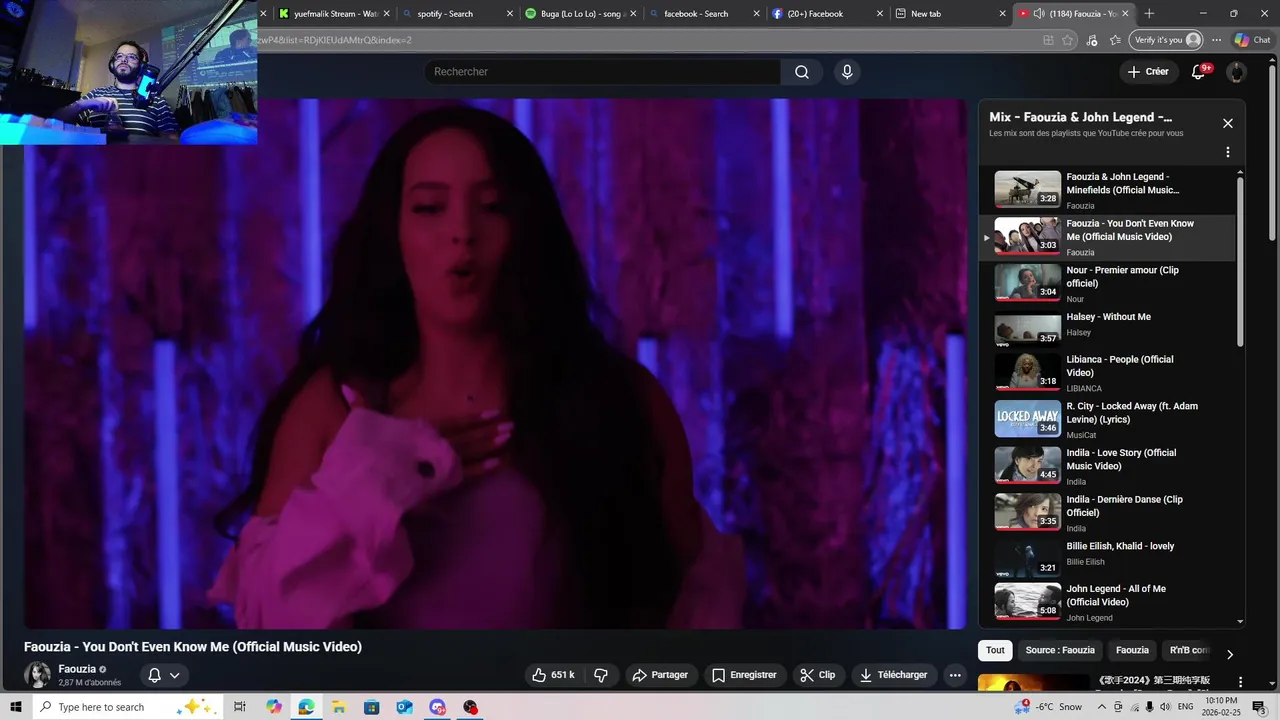The width and height of the screenshot is (1280, 720).
Task: Select Billie Eilish, Khalid - lovely title
Action: tap(1120, 546)
